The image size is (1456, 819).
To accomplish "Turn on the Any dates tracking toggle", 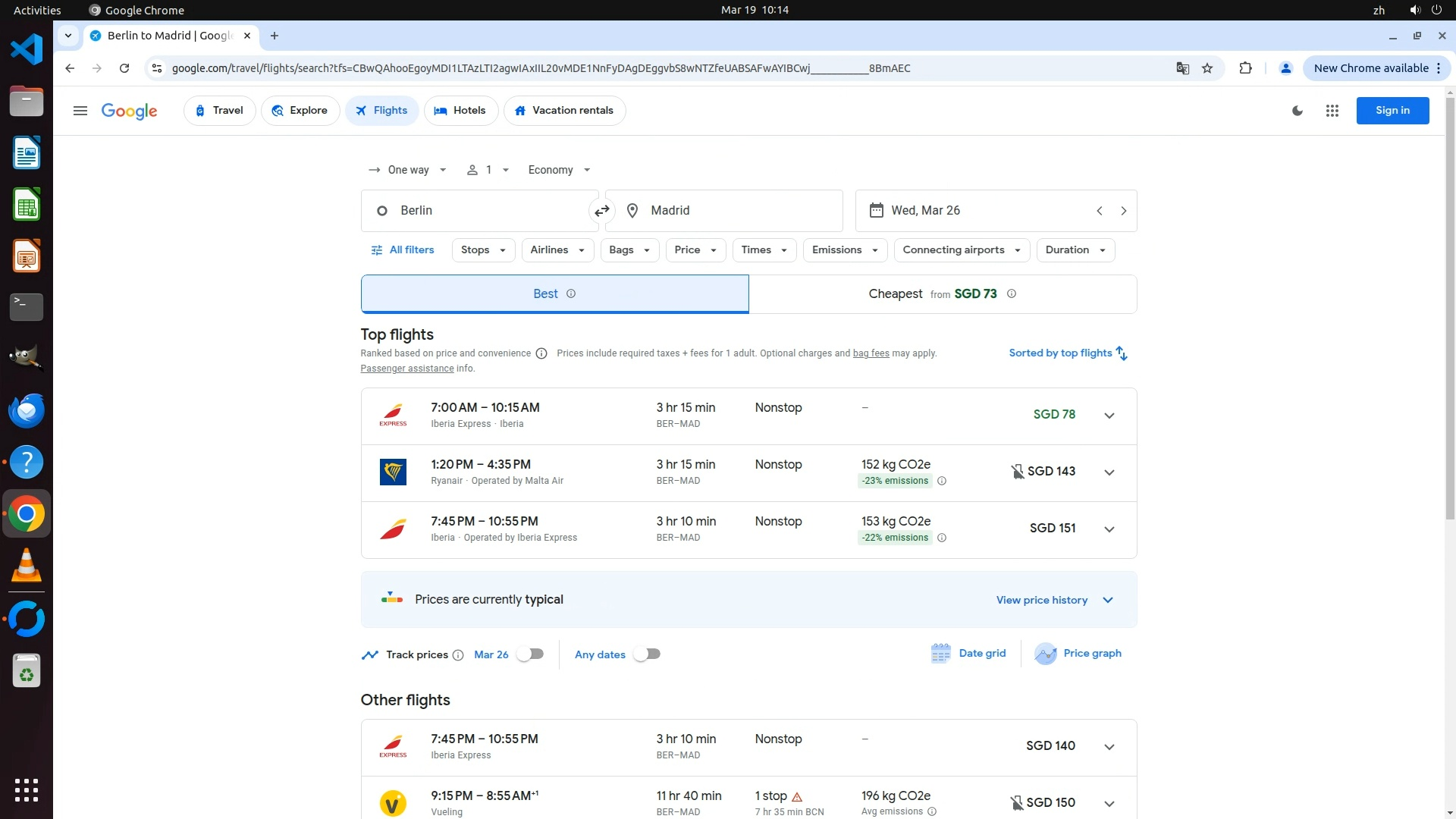I will (647, 654).
